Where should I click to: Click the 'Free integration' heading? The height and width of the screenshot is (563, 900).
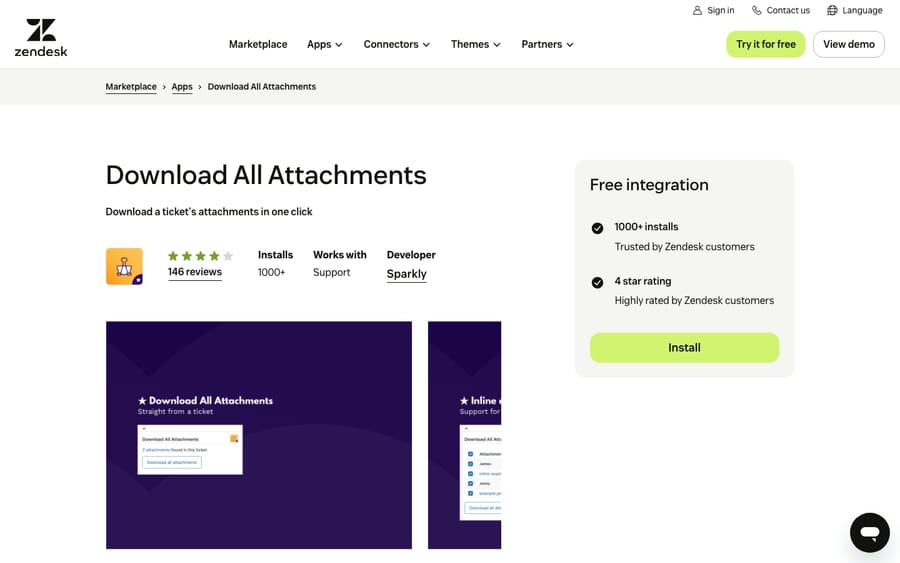tap(649, 185)
